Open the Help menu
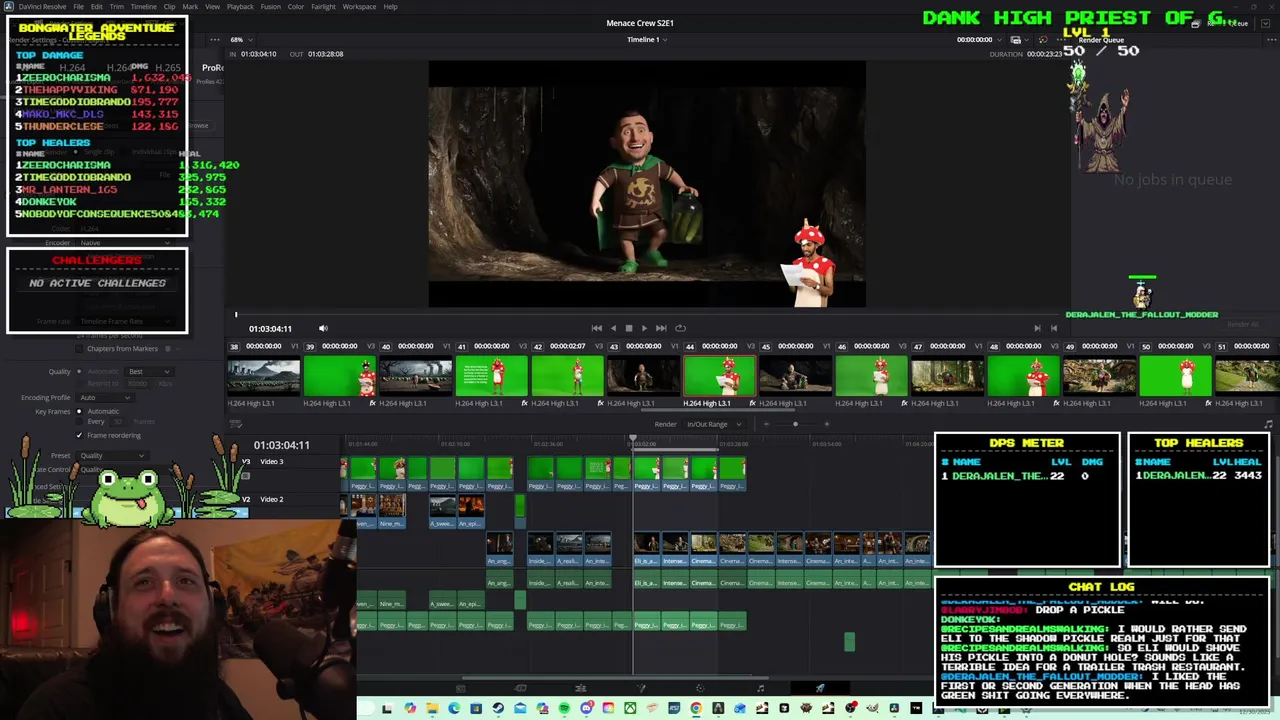 click(390, 7)
